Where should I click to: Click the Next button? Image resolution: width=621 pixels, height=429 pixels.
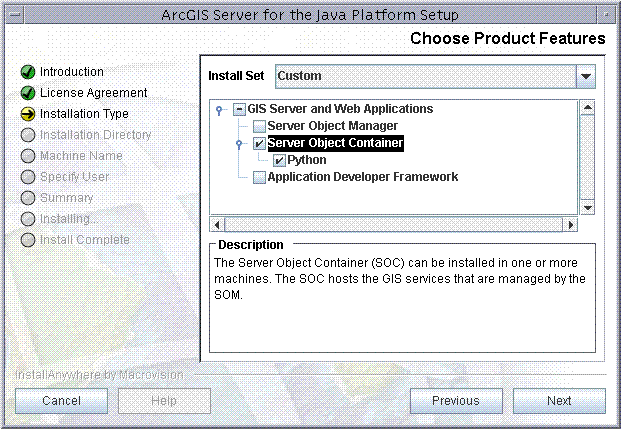click(559, 401)
